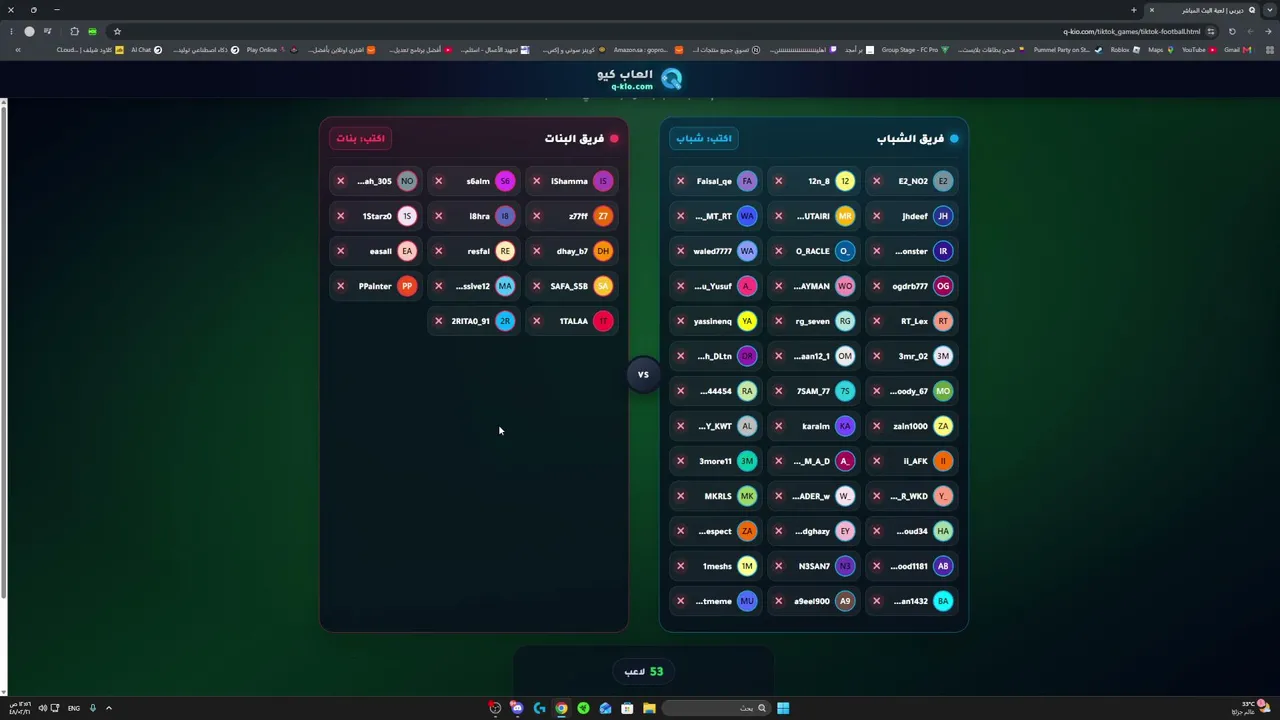
Task: Delete dhay_b7 player
Action: click(536, 251)
